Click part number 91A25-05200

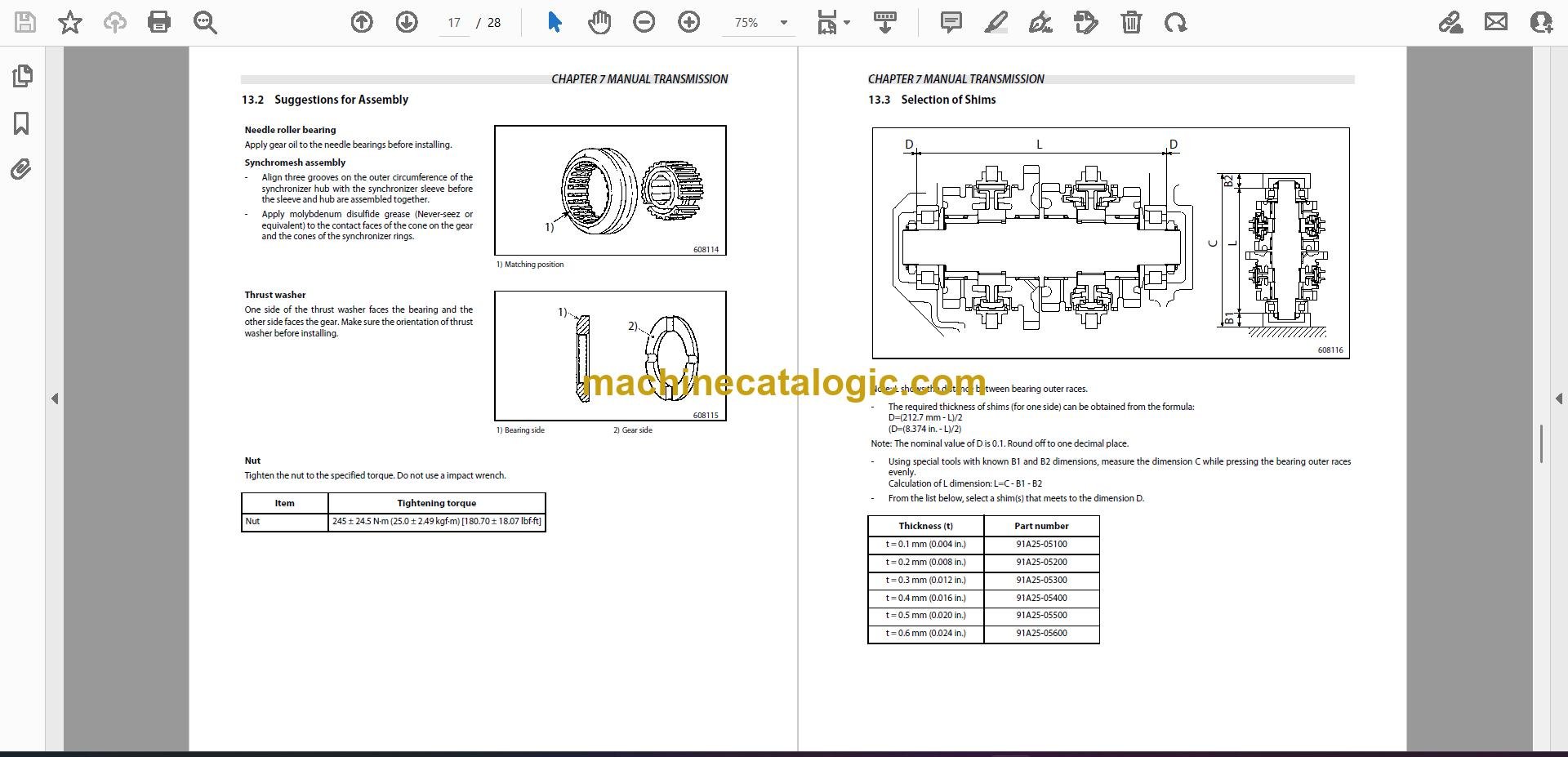tap(1041, 562)
